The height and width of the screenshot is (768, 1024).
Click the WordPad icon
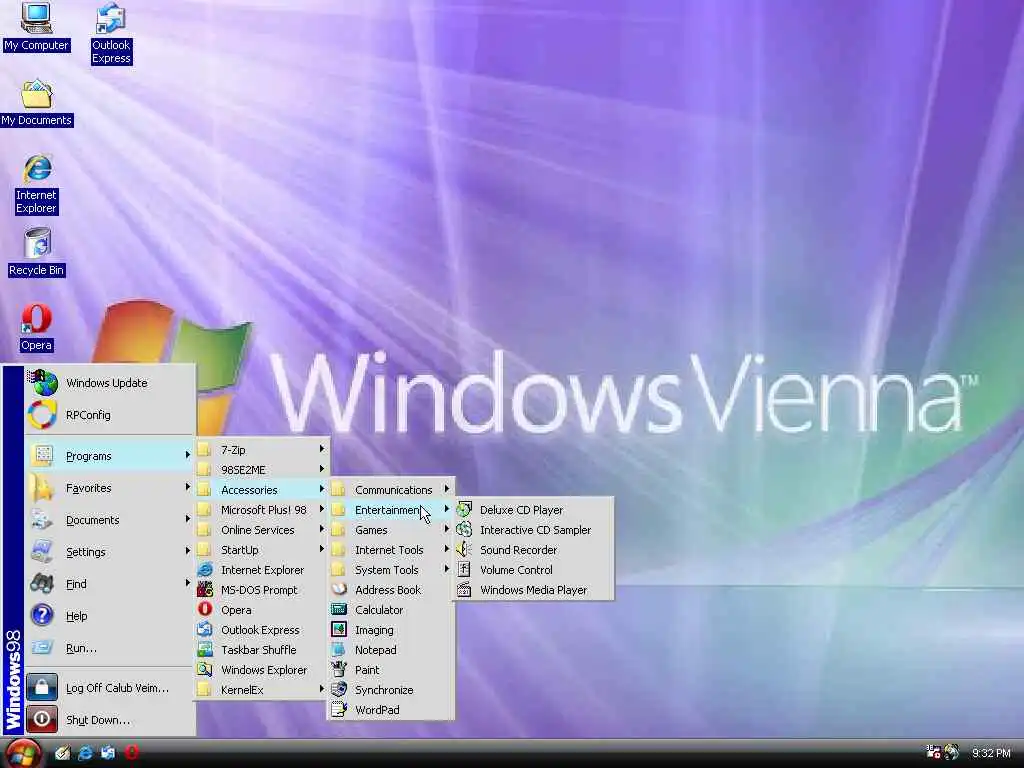tap(339, 709)
